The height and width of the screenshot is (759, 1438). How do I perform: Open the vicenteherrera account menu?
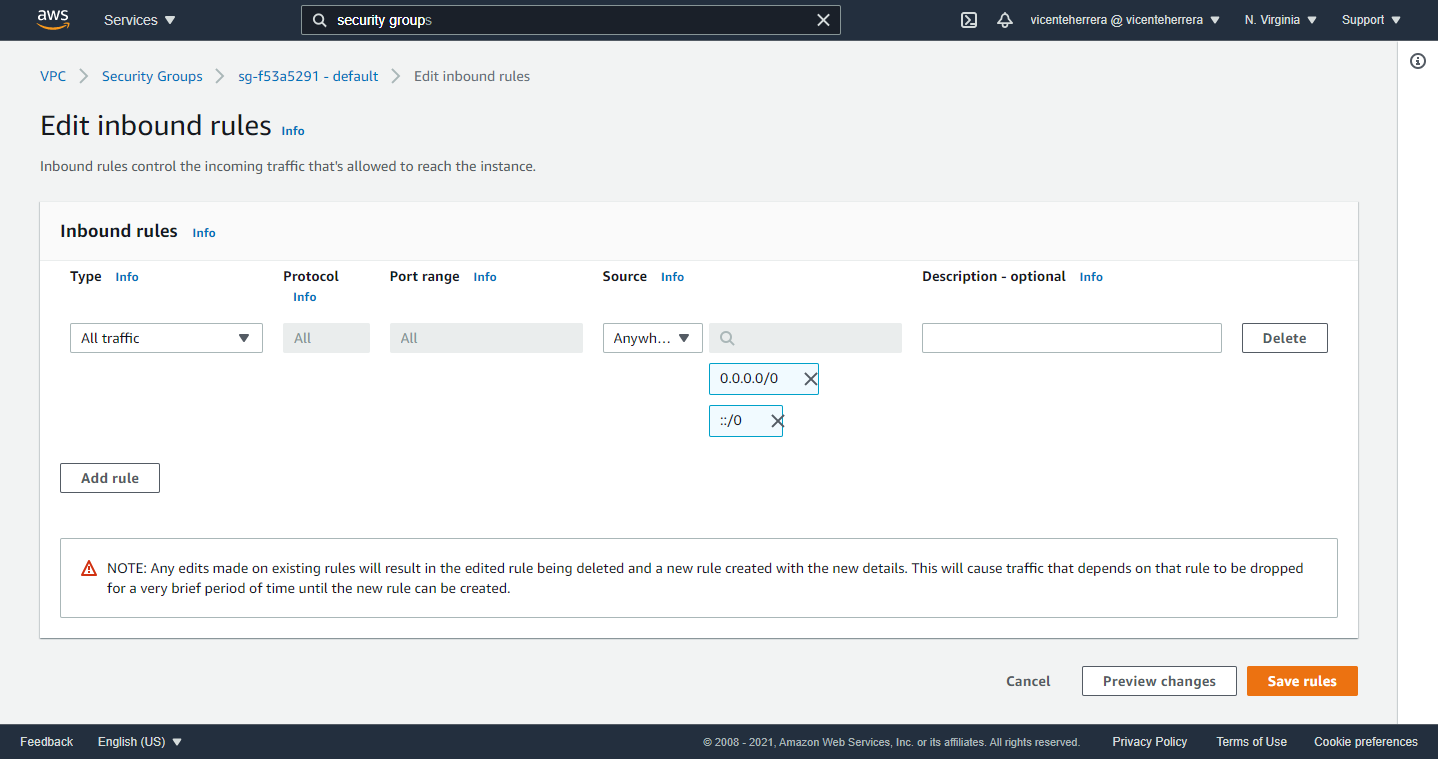[1125, 20]
